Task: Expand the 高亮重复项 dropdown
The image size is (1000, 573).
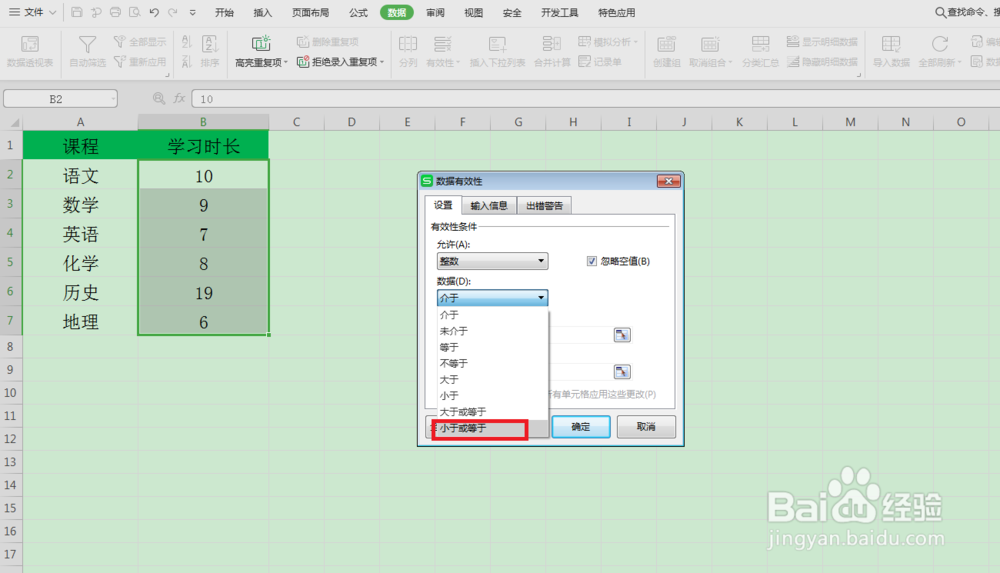Action: coord(286,63)
